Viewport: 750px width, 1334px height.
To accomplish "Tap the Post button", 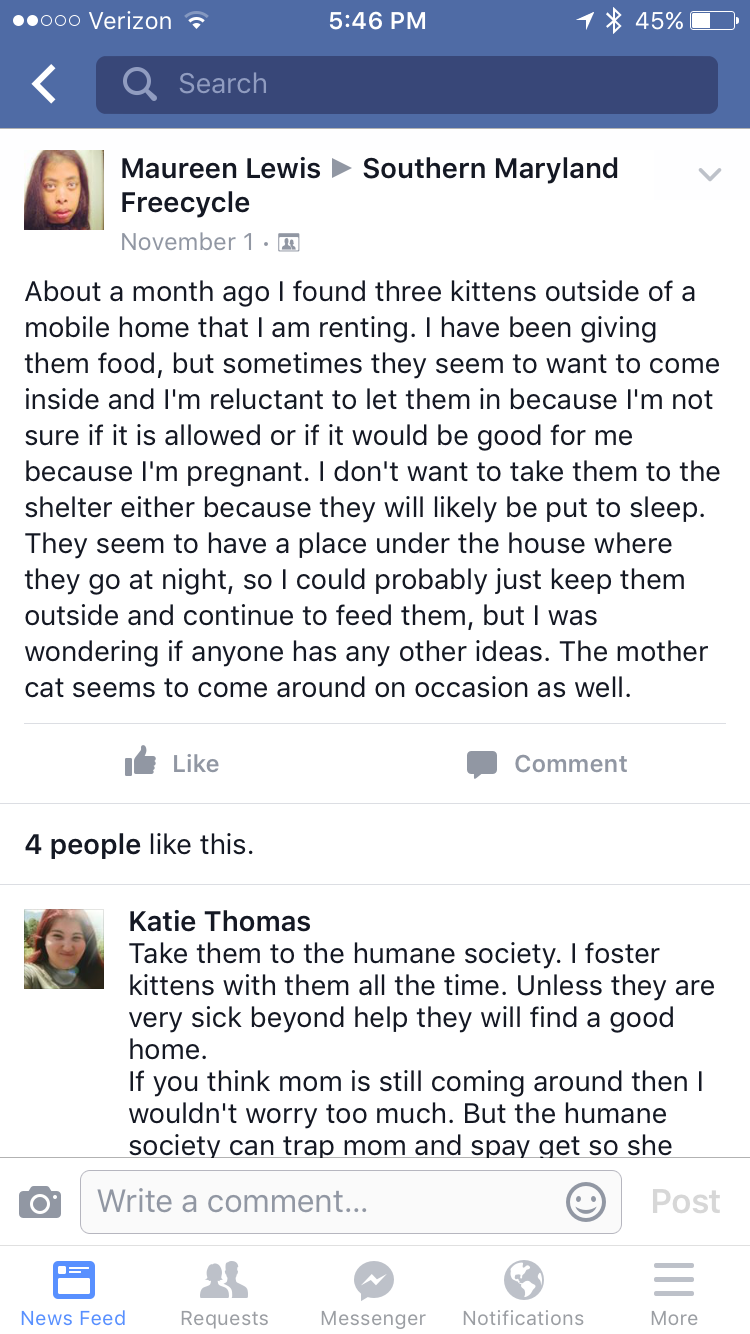I will pyautogui.click(x=686, y=1201).
